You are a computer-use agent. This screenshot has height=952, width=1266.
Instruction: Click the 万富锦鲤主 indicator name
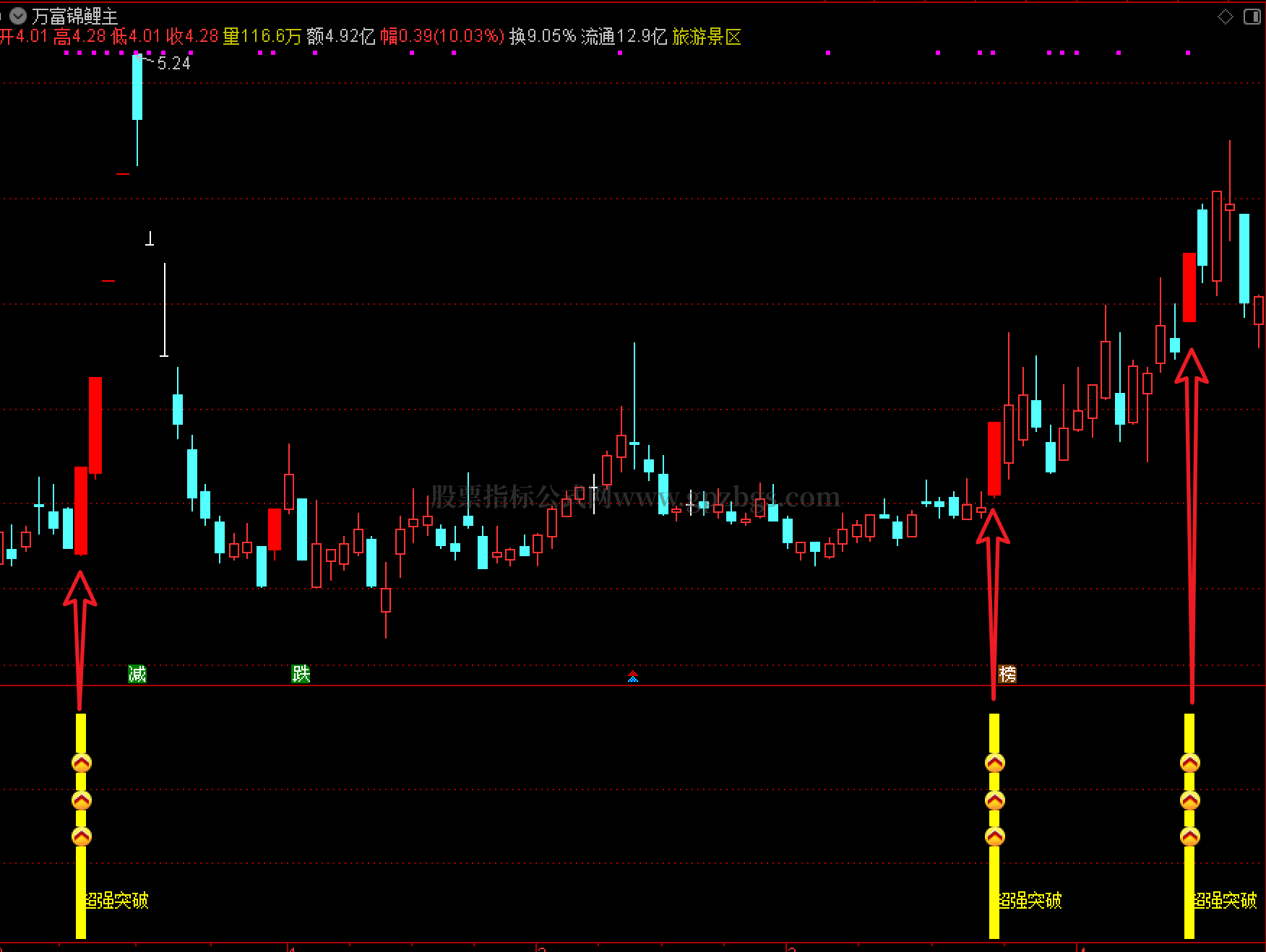click(74, 16)
